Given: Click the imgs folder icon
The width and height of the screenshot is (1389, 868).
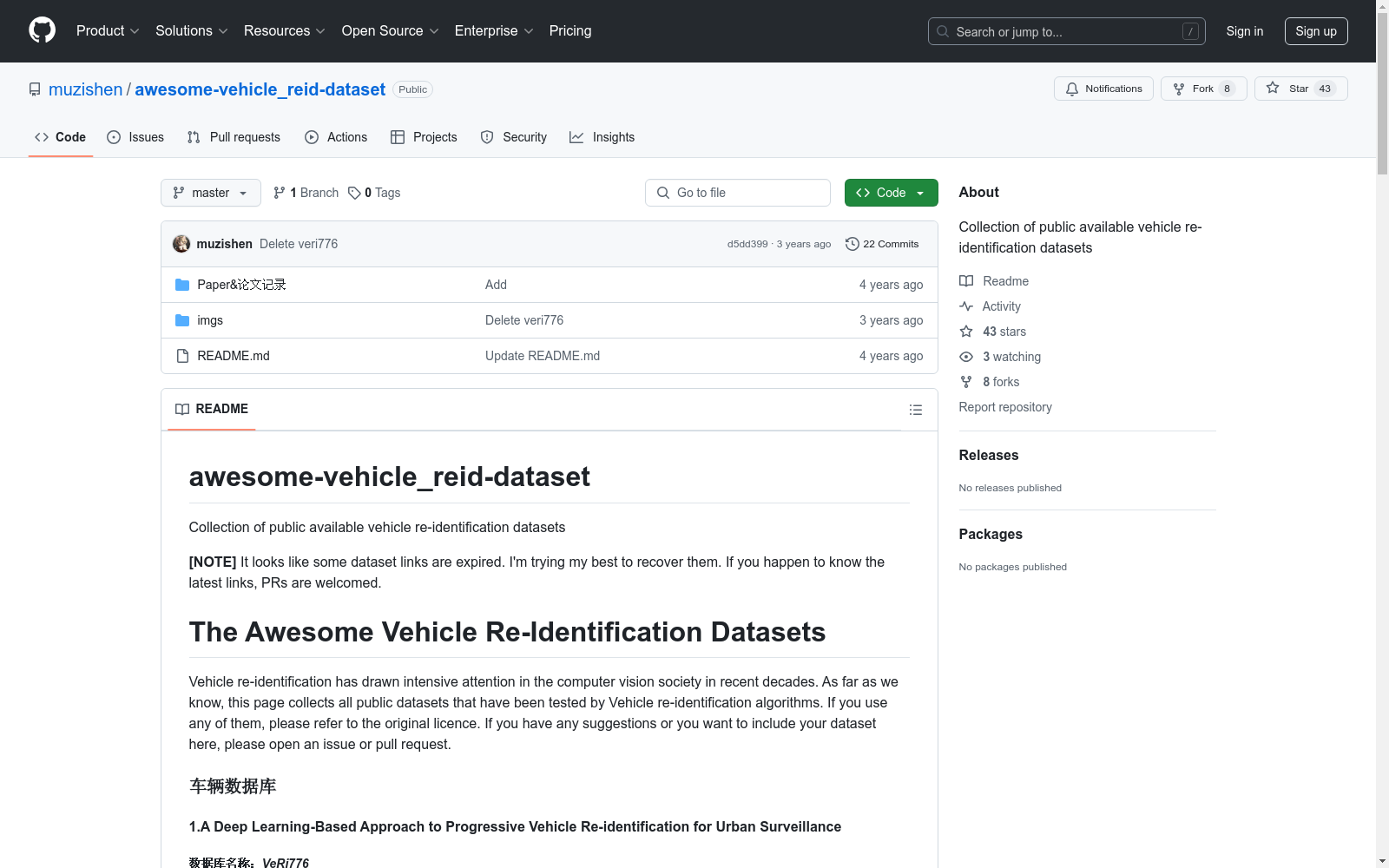Looking at the screenshot, I should [x=182, y=320].
